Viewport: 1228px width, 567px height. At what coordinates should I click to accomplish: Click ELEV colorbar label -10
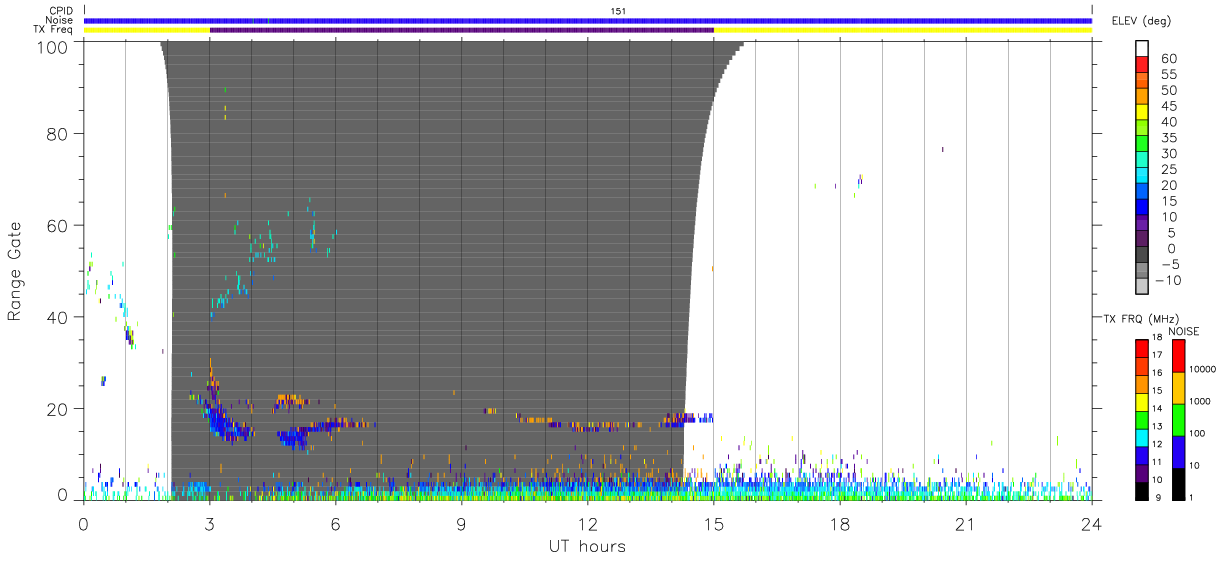1169,279
